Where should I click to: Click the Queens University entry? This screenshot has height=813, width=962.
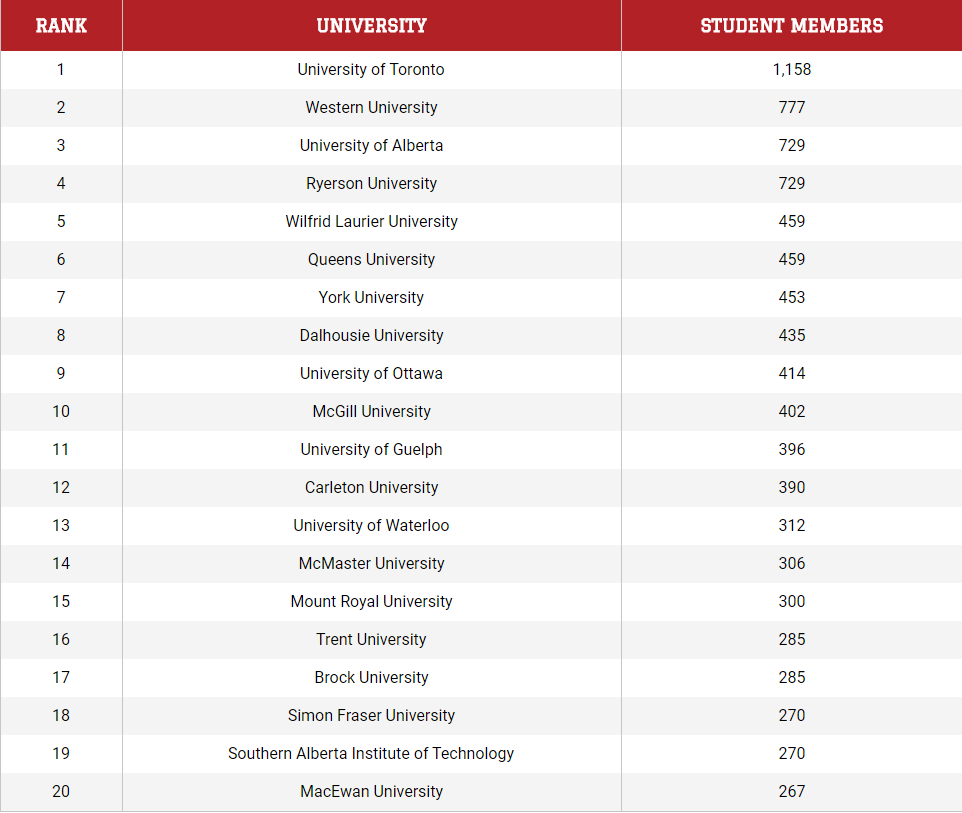coord(372,260)
